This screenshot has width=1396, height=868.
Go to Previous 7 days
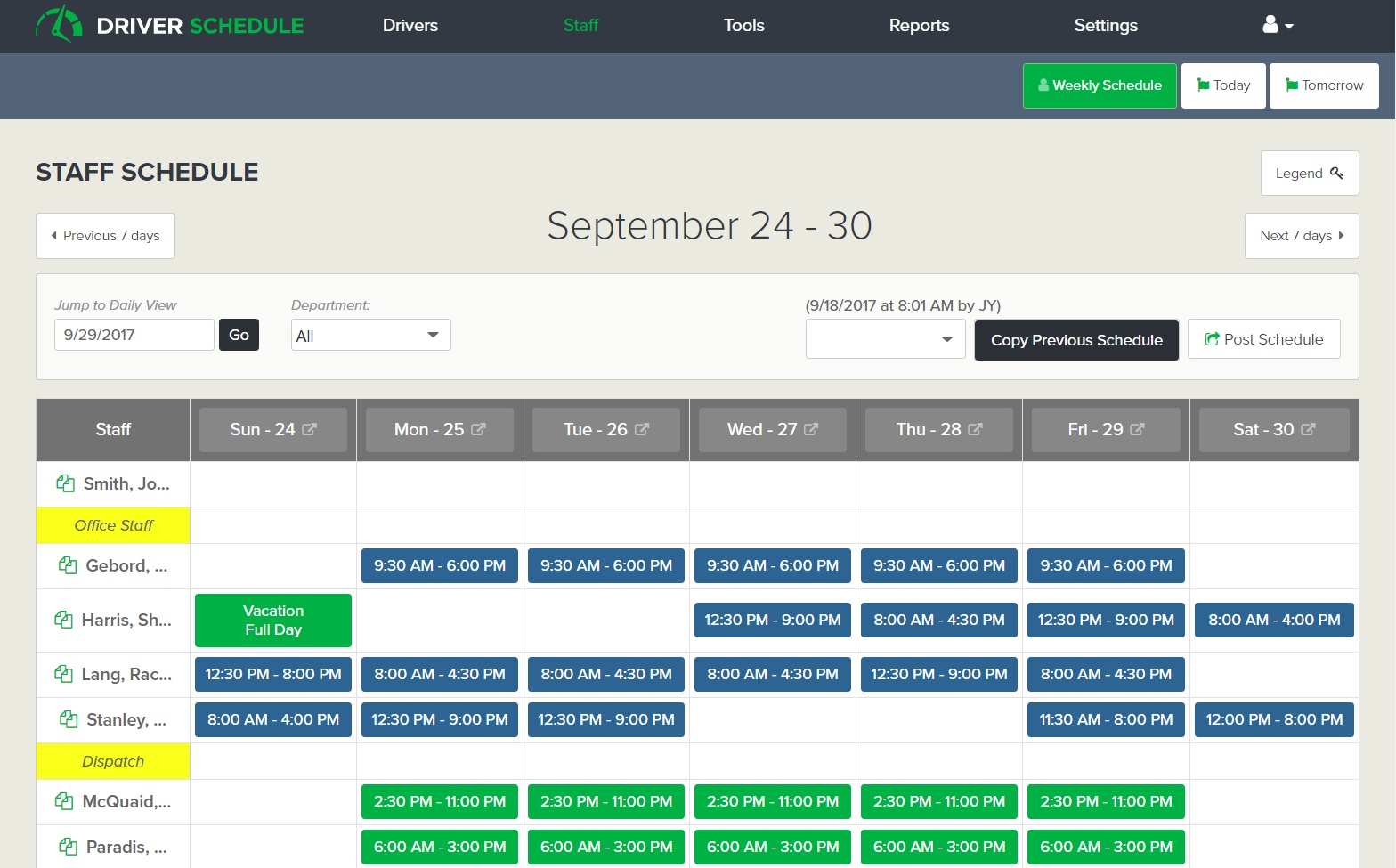[x=105, y=236]
